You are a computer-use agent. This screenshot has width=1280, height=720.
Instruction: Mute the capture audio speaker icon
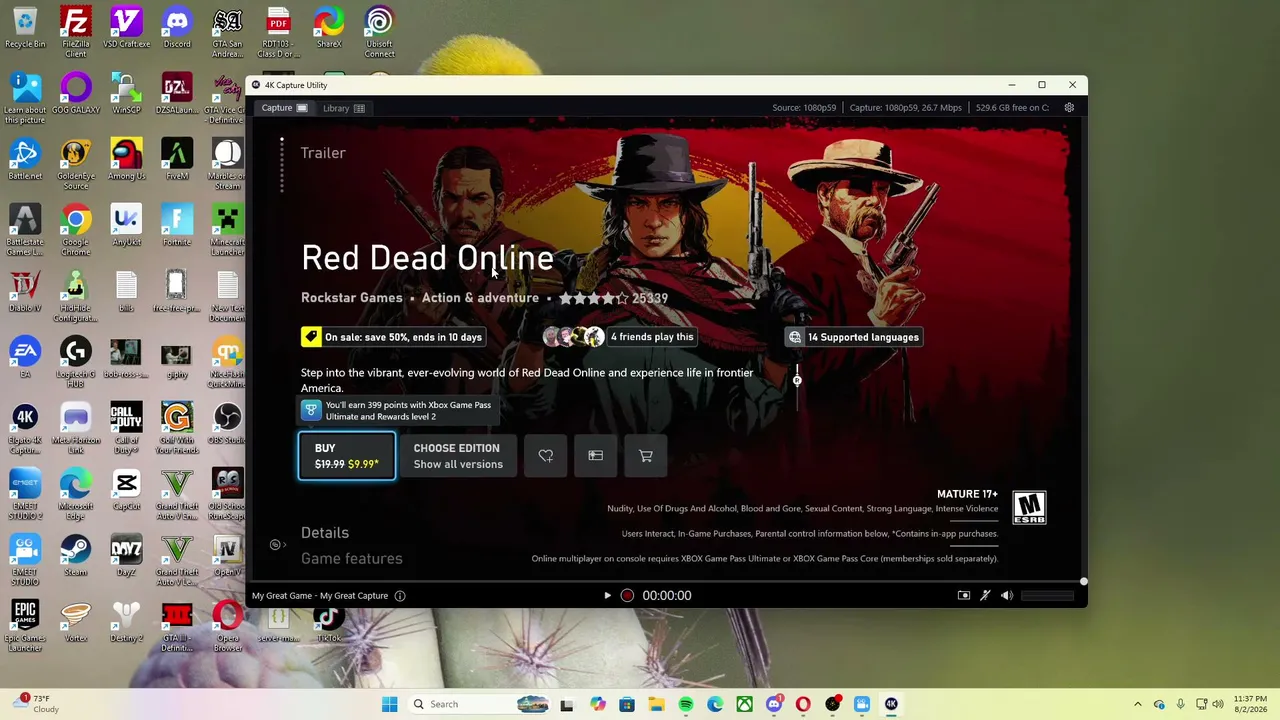coord(1007,596)
